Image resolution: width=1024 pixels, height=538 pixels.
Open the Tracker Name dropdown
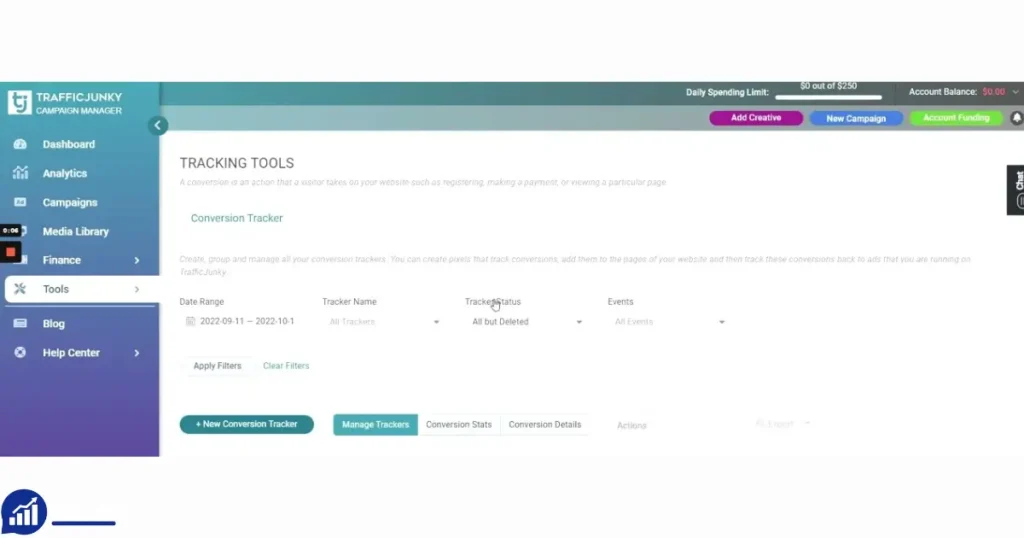coord(383,322)
